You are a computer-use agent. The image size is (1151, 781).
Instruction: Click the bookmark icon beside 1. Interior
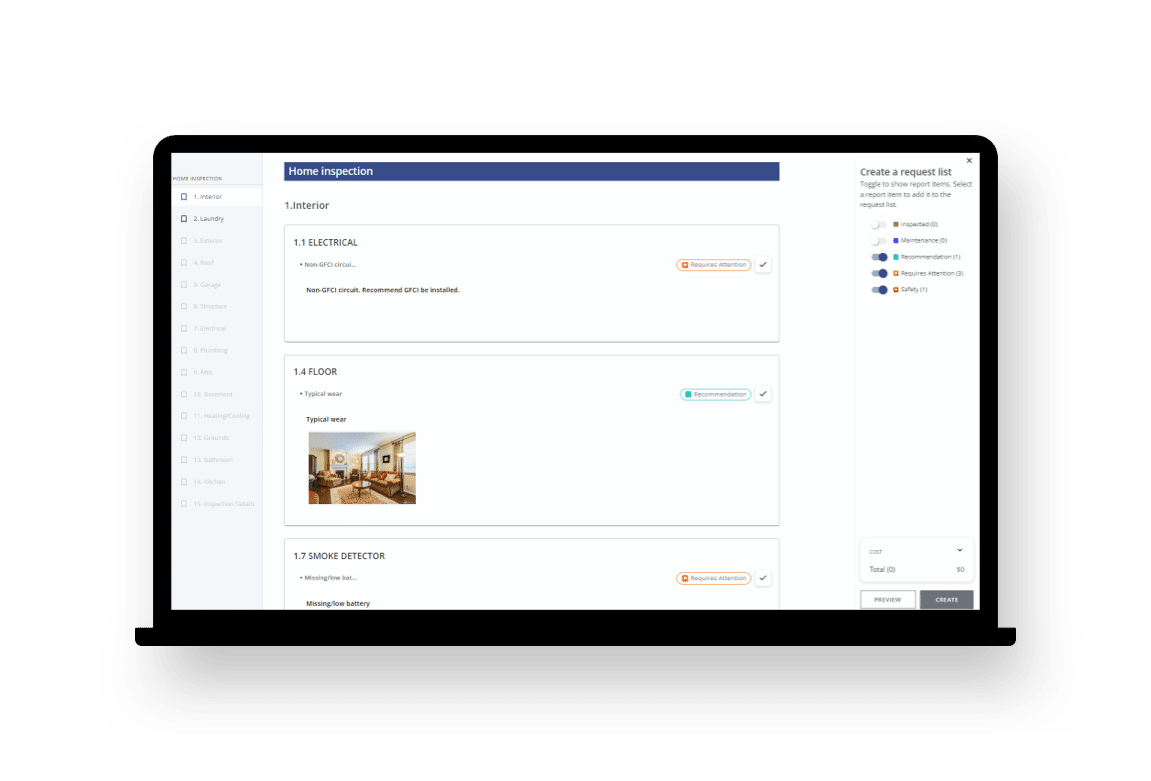[184, 197]
